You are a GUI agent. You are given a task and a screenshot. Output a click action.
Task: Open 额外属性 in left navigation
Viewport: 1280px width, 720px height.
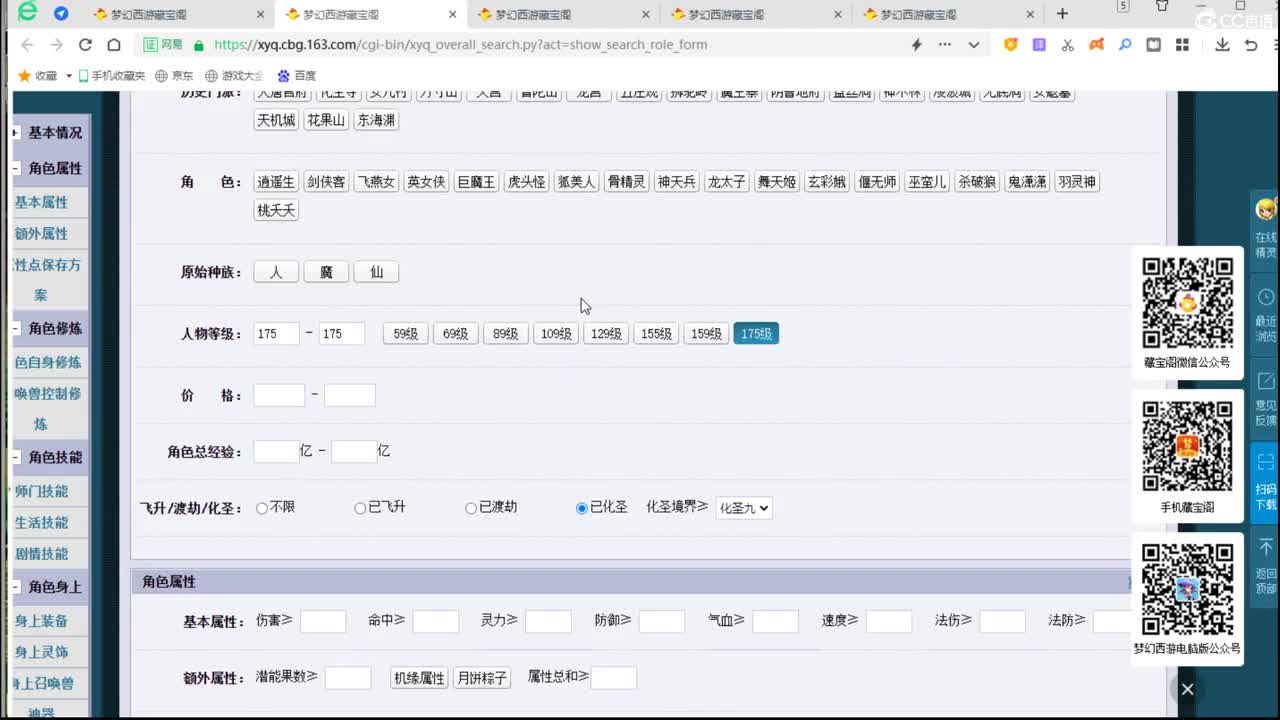point(41,233)
